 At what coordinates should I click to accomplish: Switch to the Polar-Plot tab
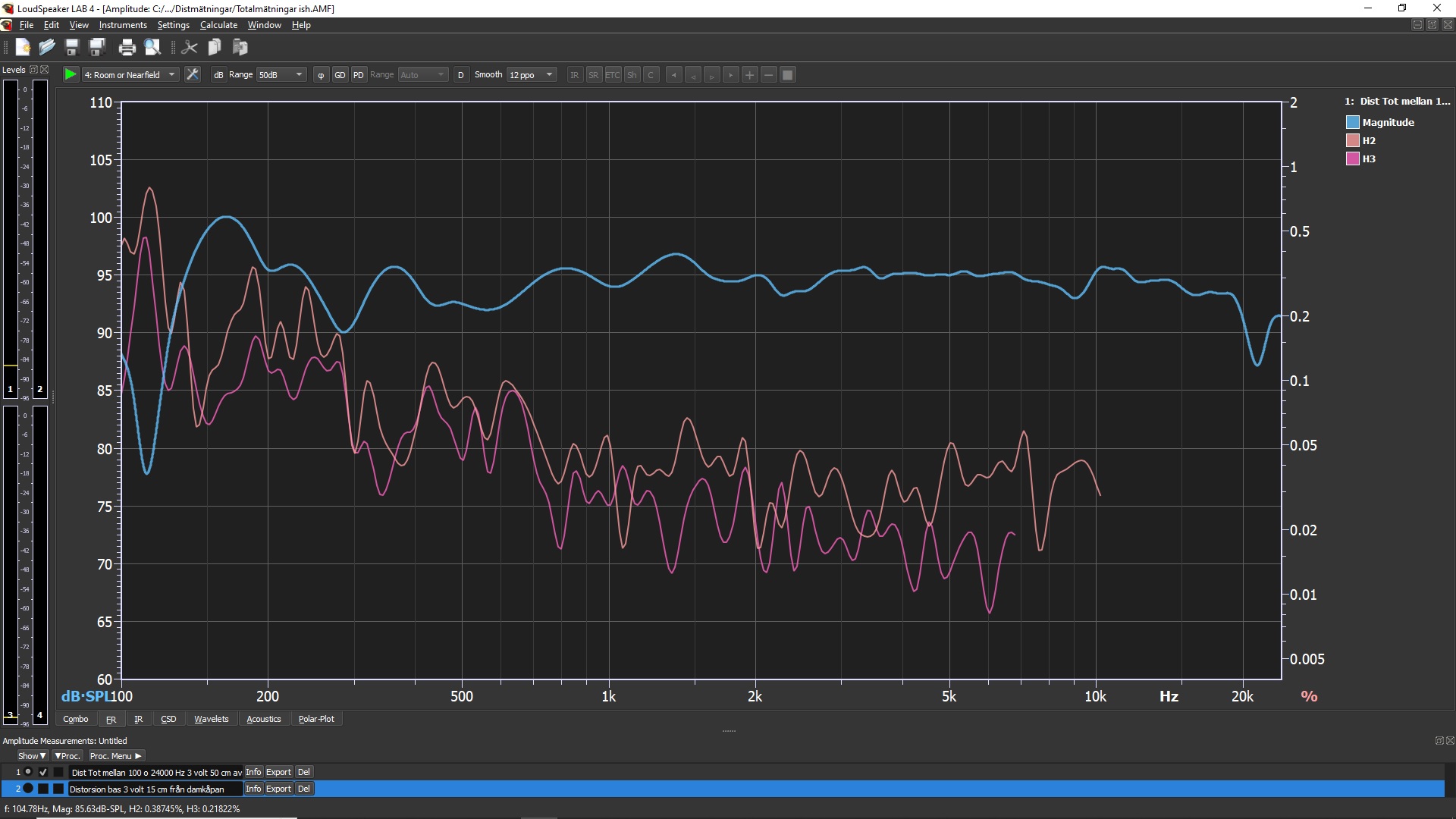click(x=316, y=719)
